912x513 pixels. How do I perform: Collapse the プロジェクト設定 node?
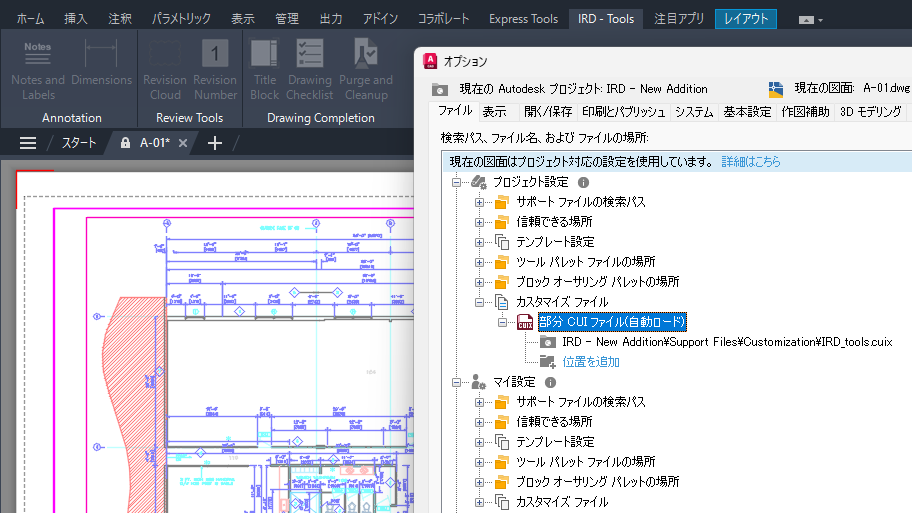click(x=457, y=183)
